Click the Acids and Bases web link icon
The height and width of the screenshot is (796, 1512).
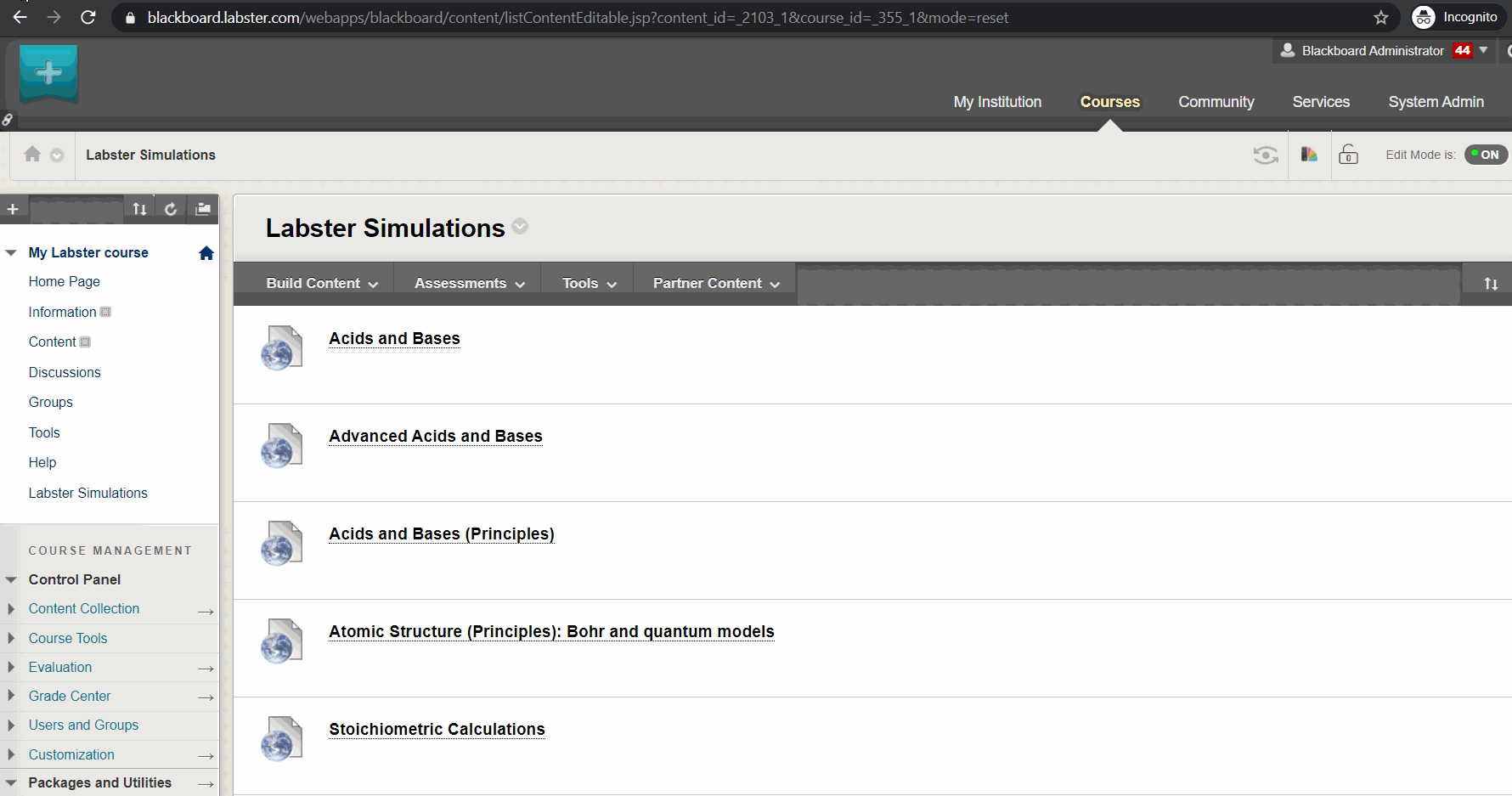click(281, 348)
